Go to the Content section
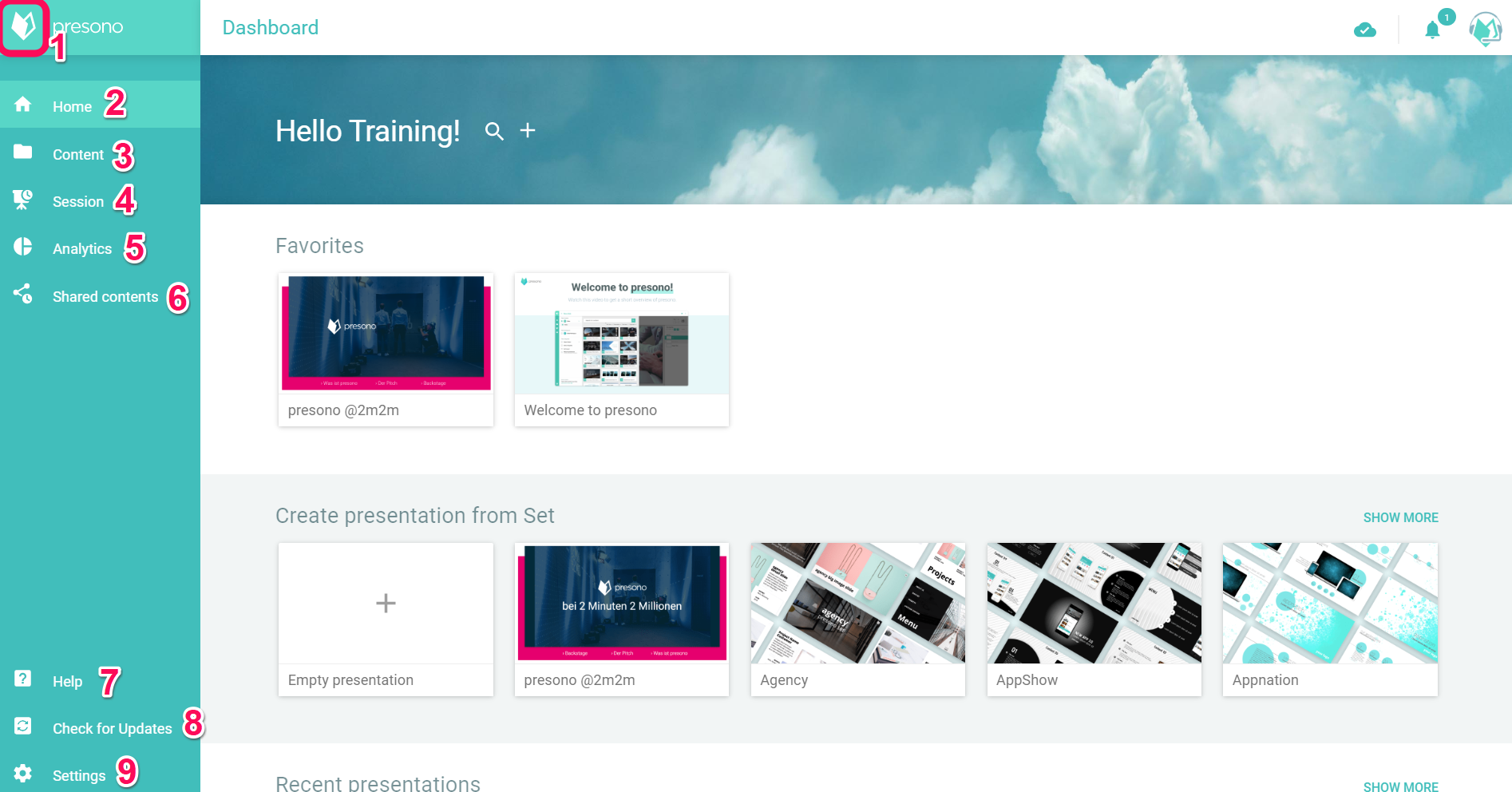 pos(100,152)
